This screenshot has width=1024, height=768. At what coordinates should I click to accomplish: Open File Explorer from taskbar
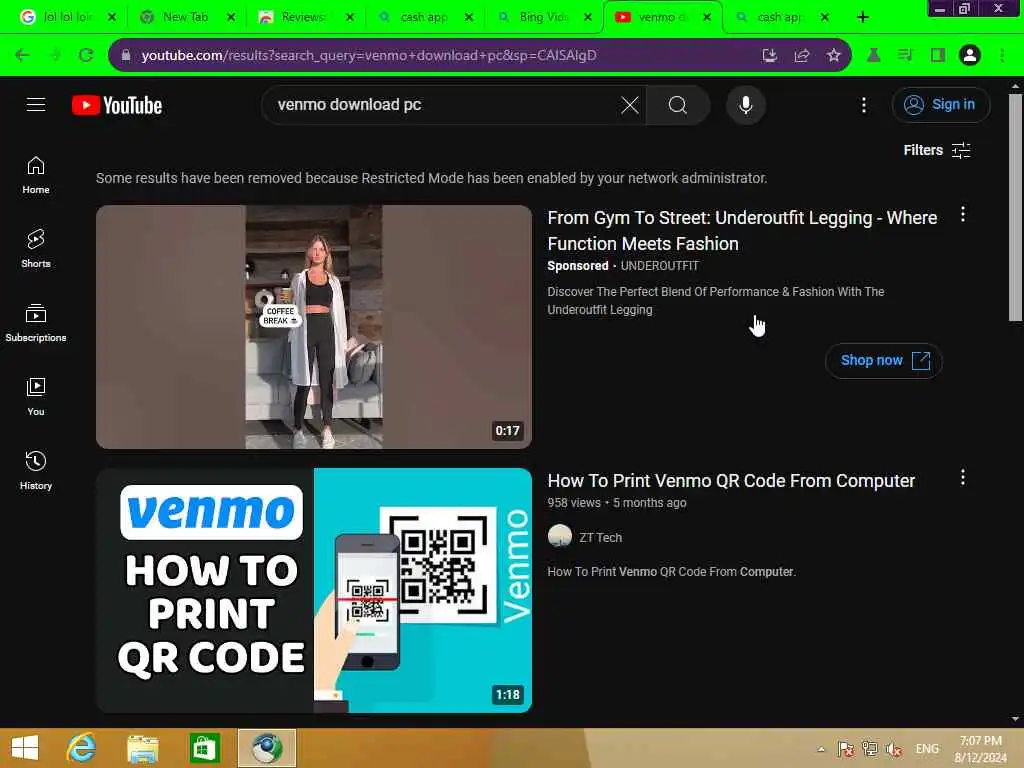(142, 748)
